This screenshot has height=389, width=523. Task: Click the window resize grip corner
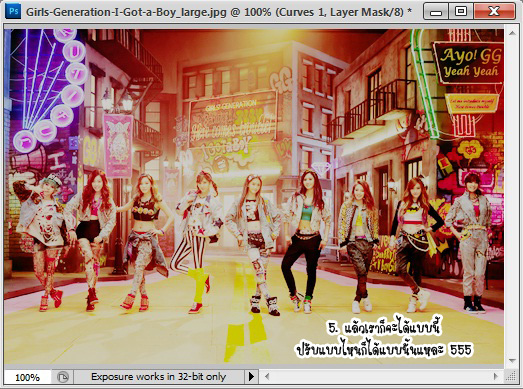pos(511,377)
